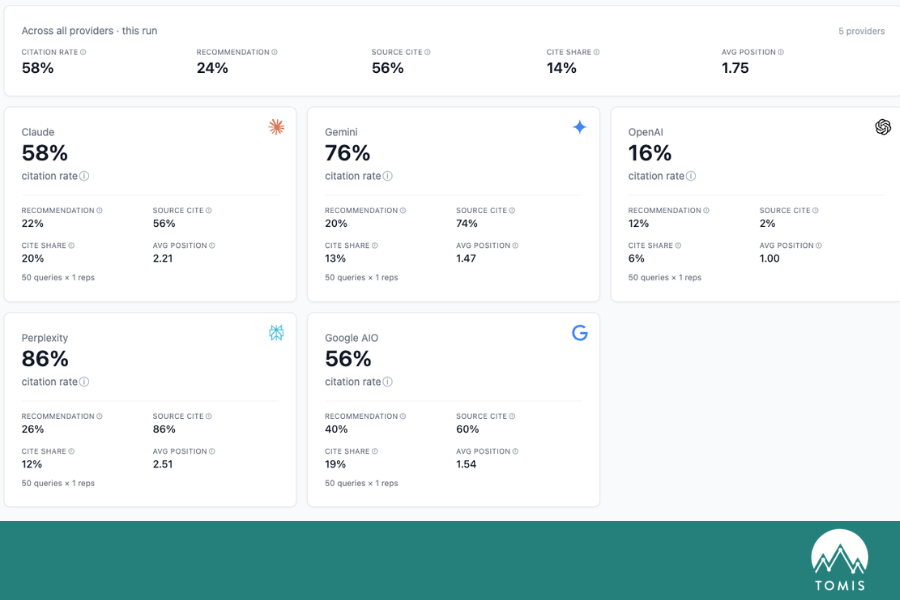Show Google AIO Avg Position info icon

(x=515, y=451)
